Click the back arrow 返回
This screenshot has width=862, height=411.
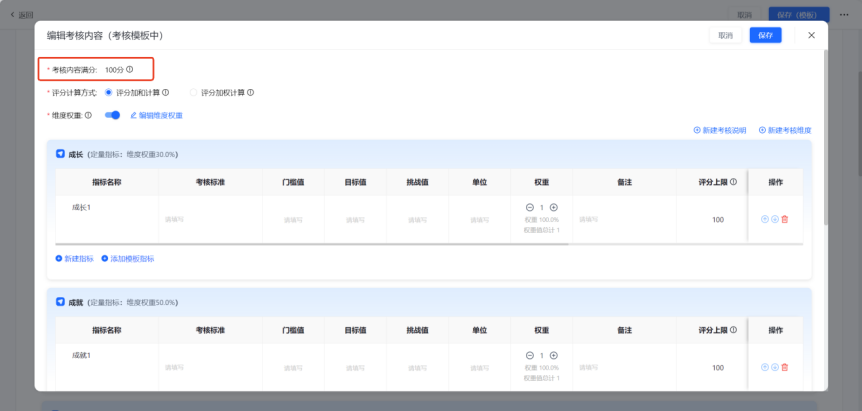click(13, 15)
